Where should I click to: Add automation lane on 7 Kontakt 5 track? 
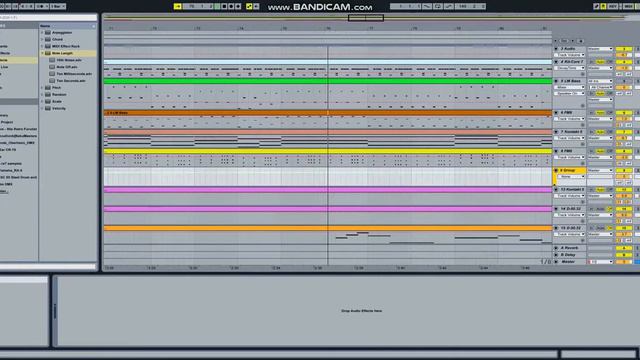(582, 144)
